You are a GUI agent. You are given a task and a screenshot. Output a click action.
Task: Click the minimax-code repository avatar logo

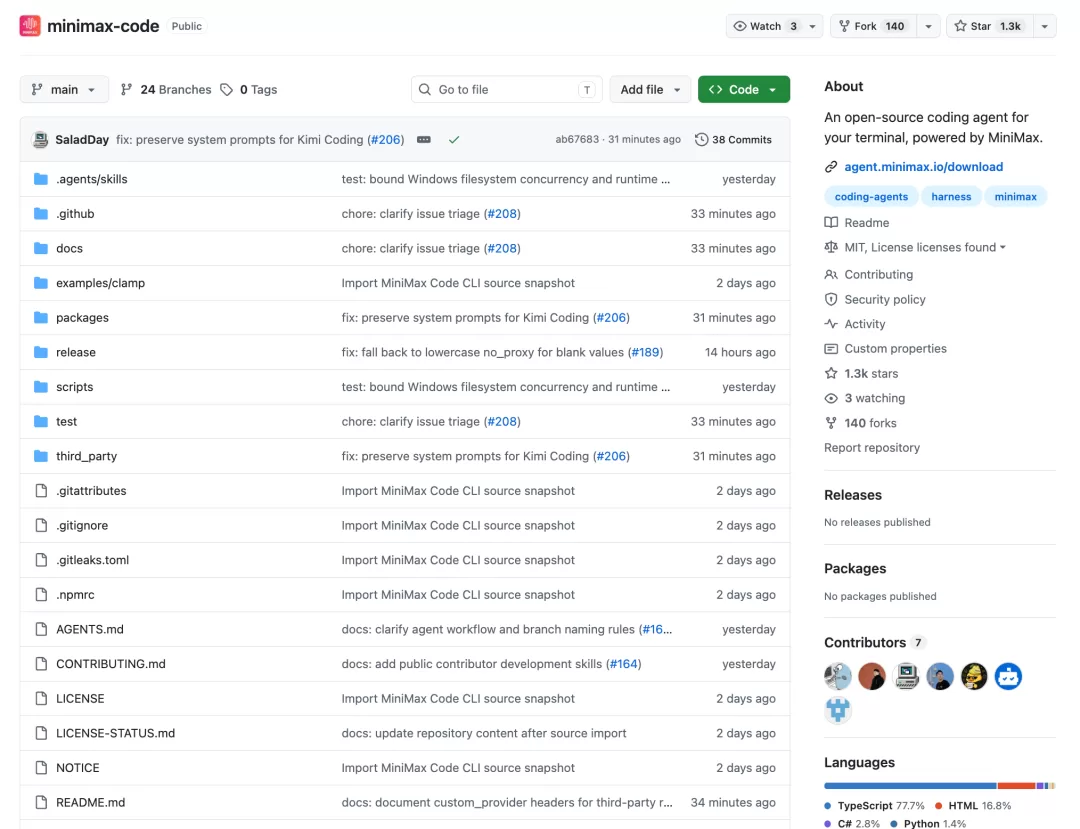[30, 26]
